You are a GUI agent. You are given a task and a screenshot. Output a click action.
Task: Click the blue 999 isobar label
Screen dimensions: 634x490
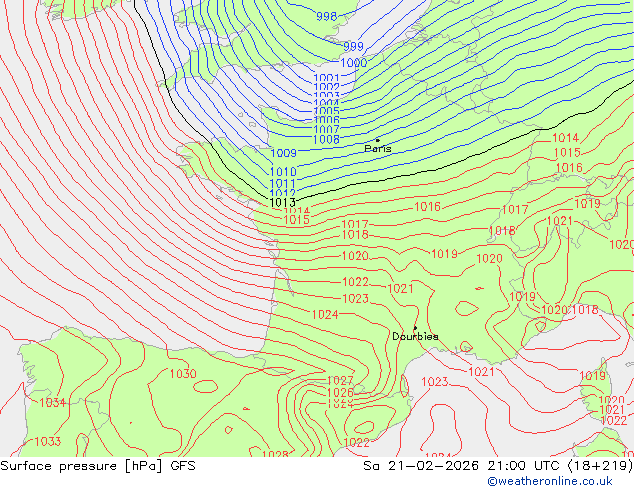[x=353, y=46]
